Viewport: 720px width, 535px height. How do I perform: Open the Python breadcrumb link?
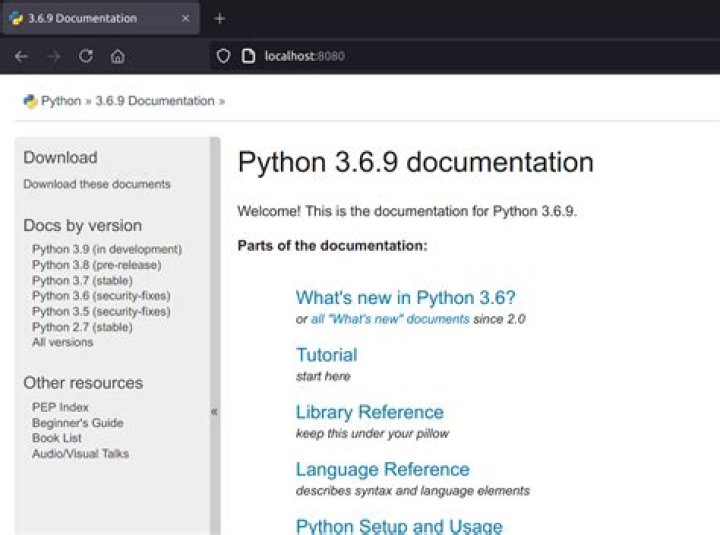coord(61,101)
